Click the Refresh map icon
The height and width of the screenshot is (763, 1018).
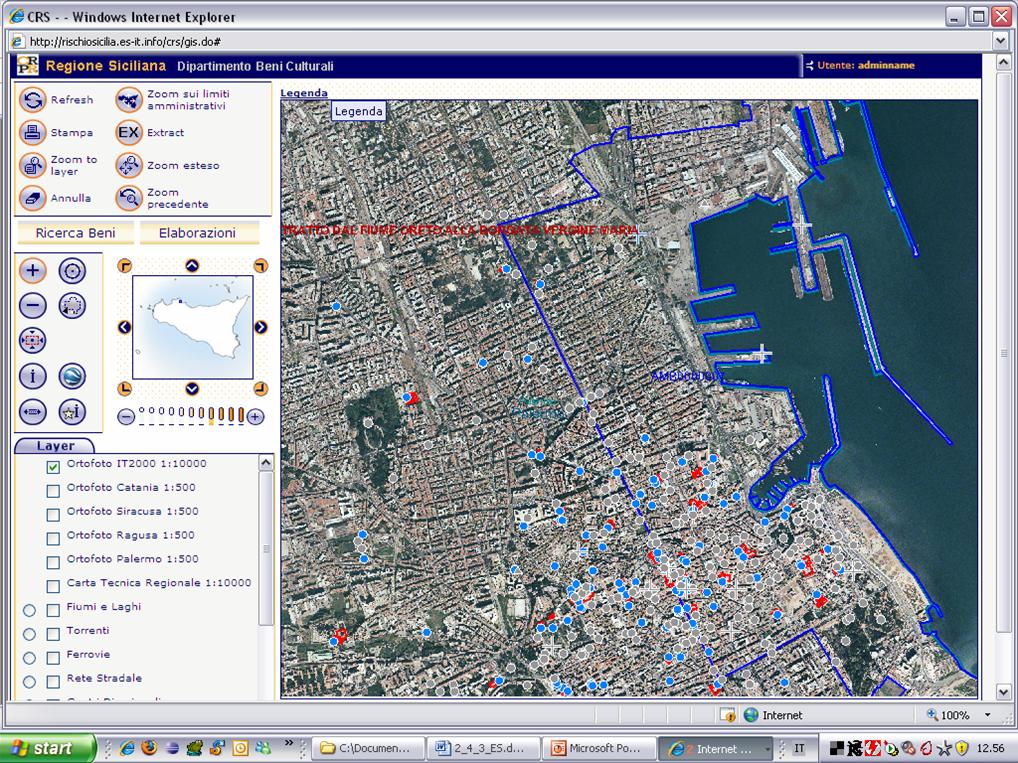coord(34,100)
